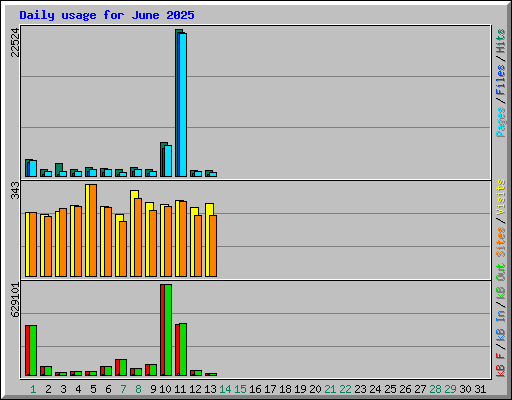Click the kB bar for day 2
The width and height of the screenshot is (512, 400).
click(x=46, y=371)
